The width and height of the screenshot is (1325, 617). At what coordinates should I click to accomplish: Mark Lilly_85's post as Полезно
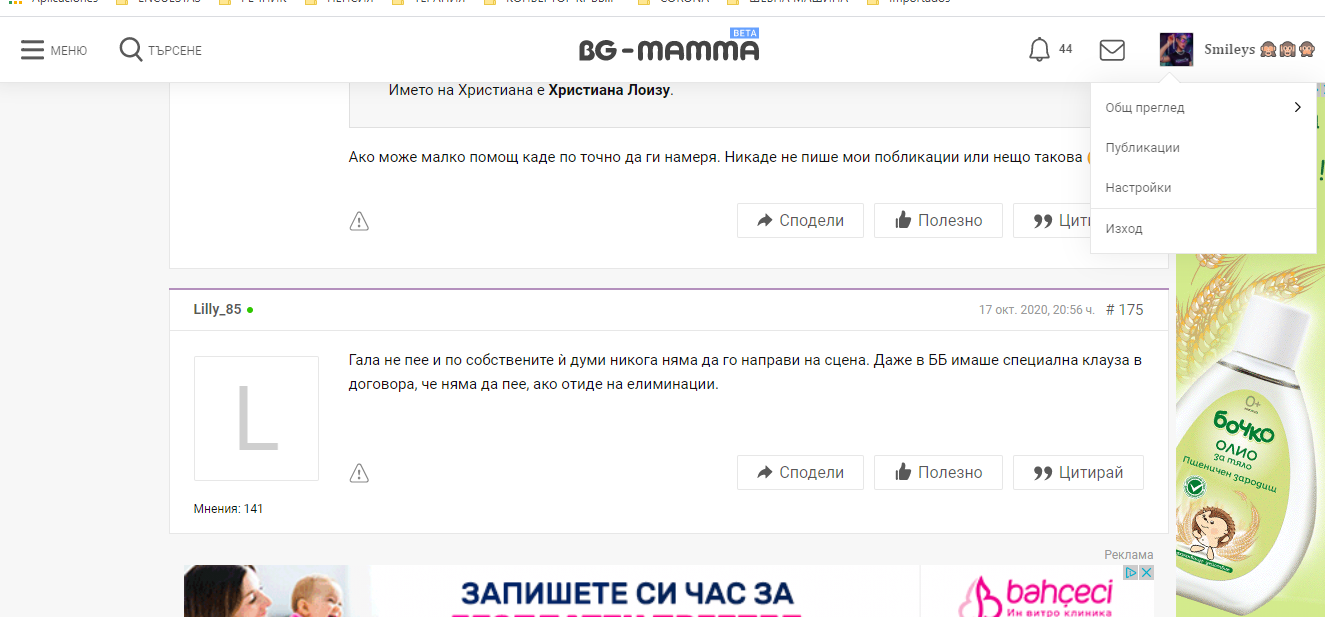pos(938,473)
